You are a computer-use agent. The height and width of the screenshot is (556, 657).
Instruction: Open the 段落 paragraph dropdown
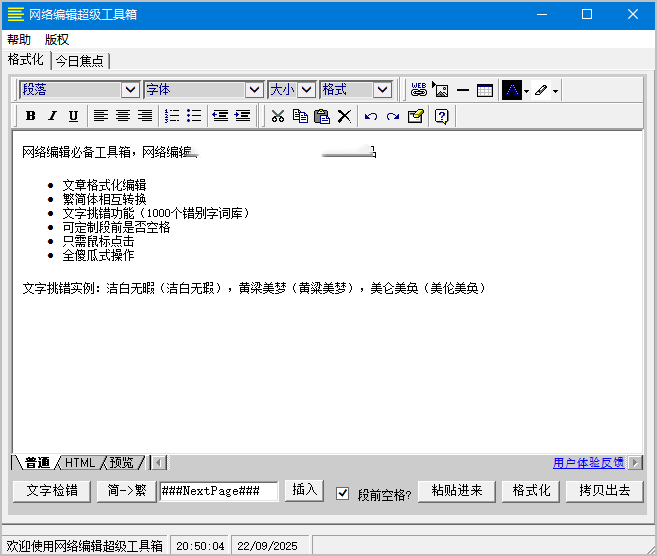tap(130, 90)
